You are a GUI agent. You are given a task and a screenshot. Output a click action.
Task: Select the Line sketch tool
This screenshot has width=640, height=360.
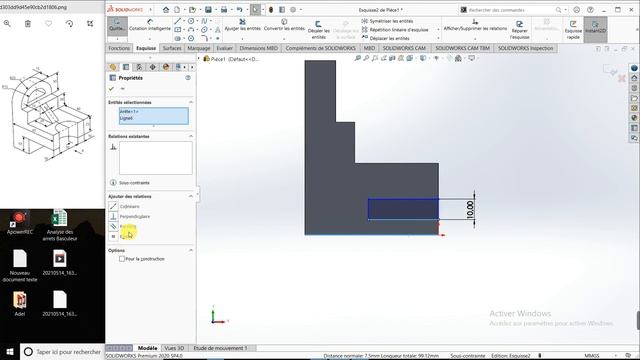click(x=178, y=21)
